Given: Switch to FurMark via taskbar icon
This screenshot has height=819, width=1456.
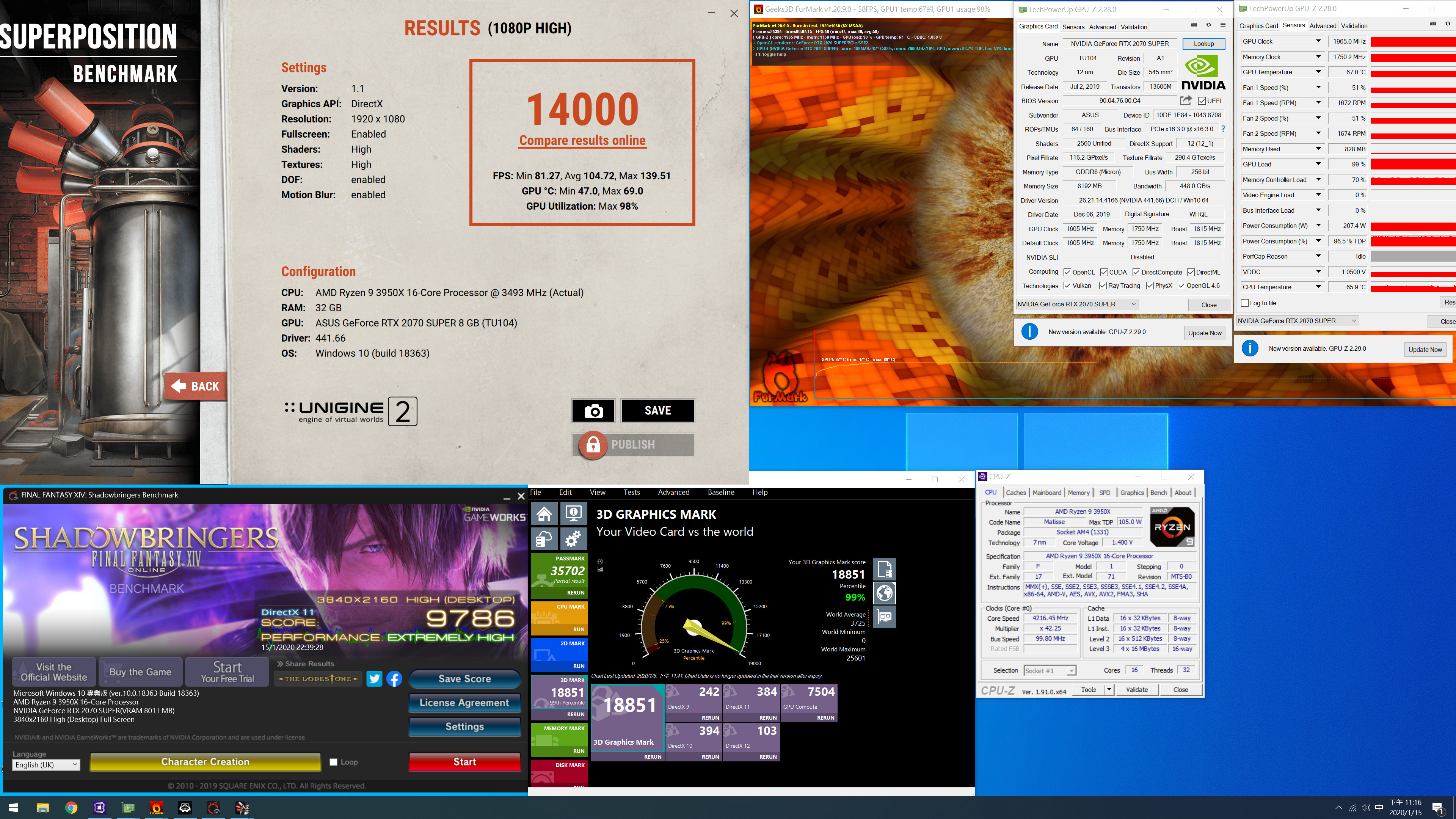Looking at the screenshot, I should [157, 808].
